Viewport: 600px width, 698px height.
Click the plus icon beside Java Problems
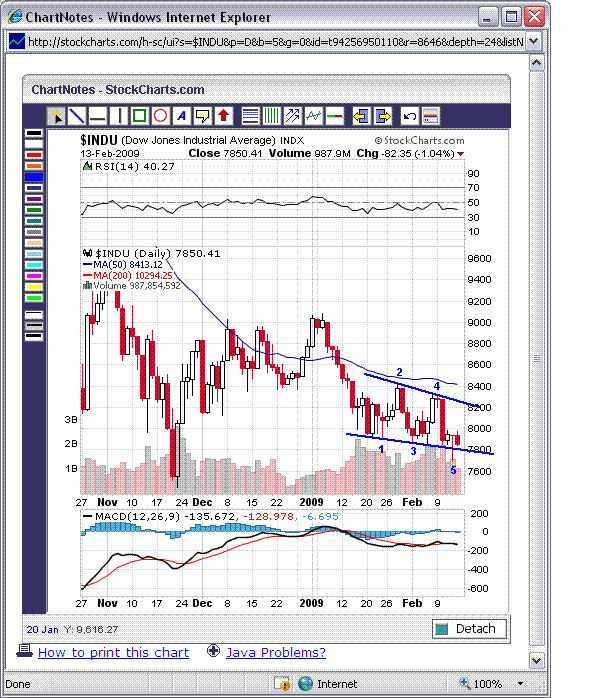point(213,651)
